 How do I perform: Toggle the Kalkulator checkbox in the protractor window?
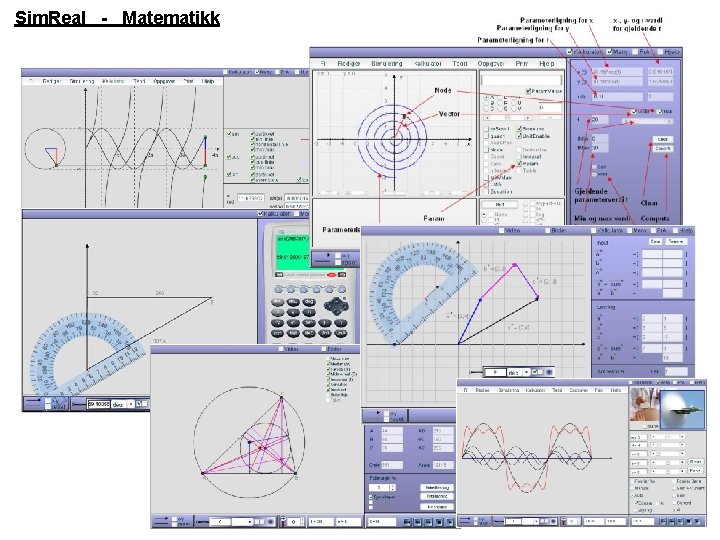click(x=260, y=214)
